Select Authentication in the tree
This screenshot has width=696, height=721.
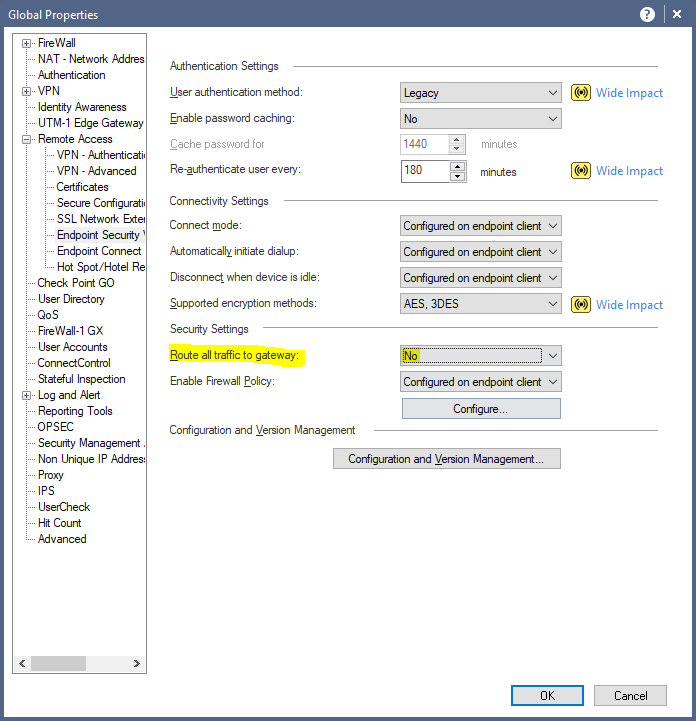click(72, 75)
